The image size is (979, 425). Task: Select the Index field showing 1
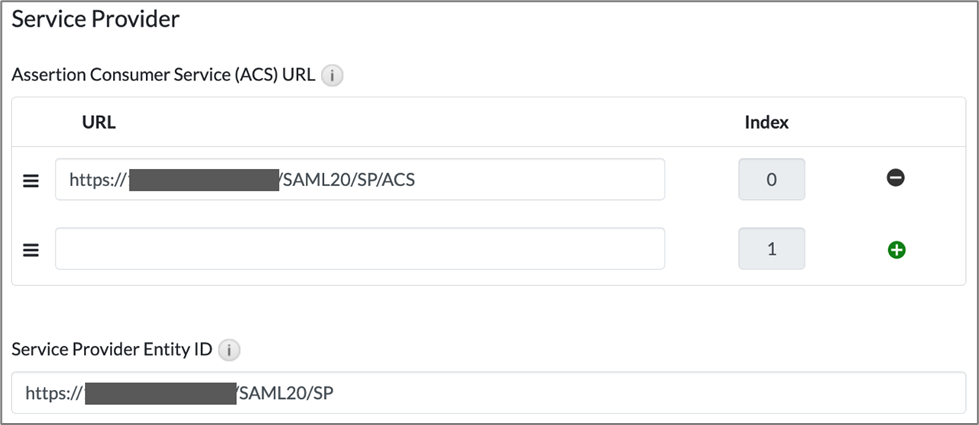tap(771, 249)
